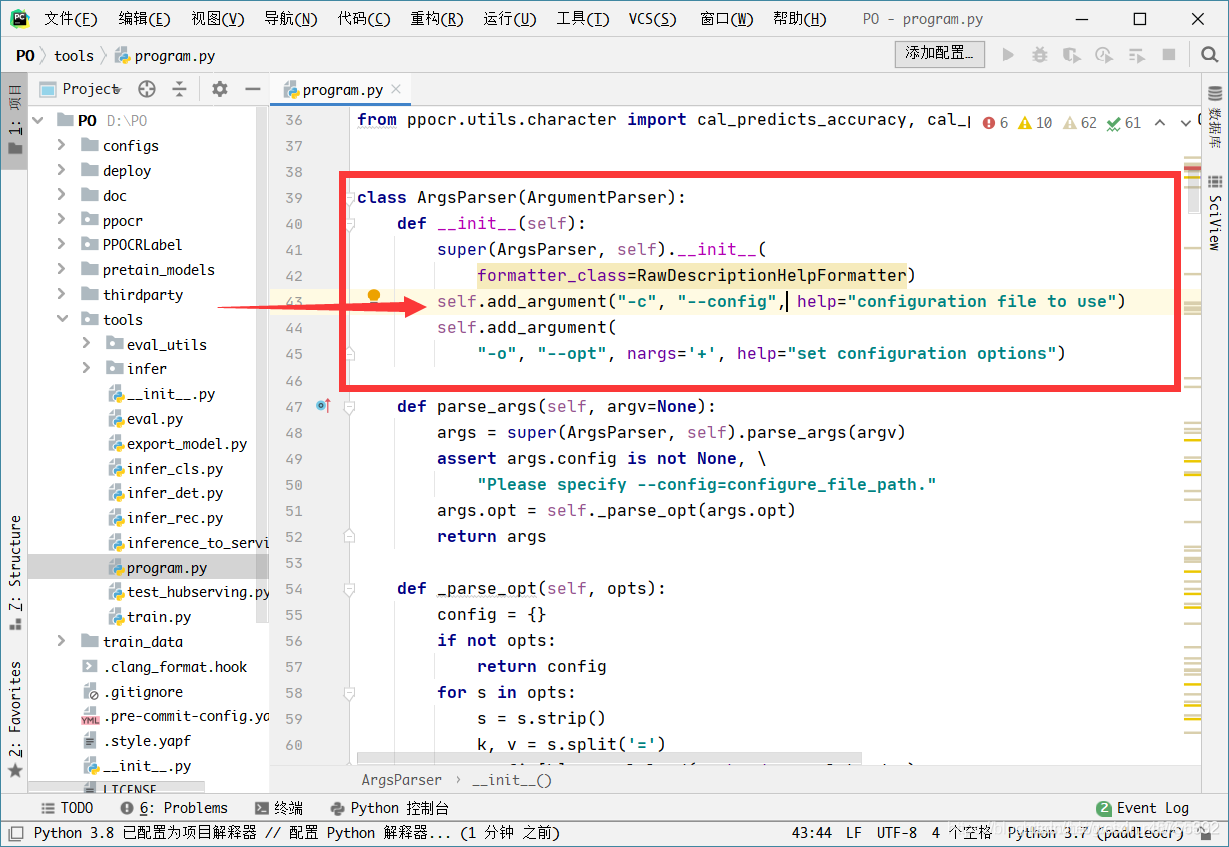The image size is (1229, 847).
Task: Open the Refactor menu
Action: point(437,19)
